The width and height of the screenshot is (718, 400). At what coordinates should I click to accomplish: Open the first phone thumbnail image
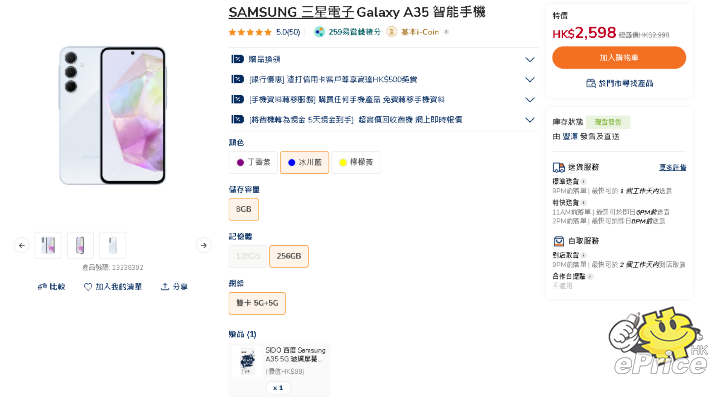coord(48,245)
